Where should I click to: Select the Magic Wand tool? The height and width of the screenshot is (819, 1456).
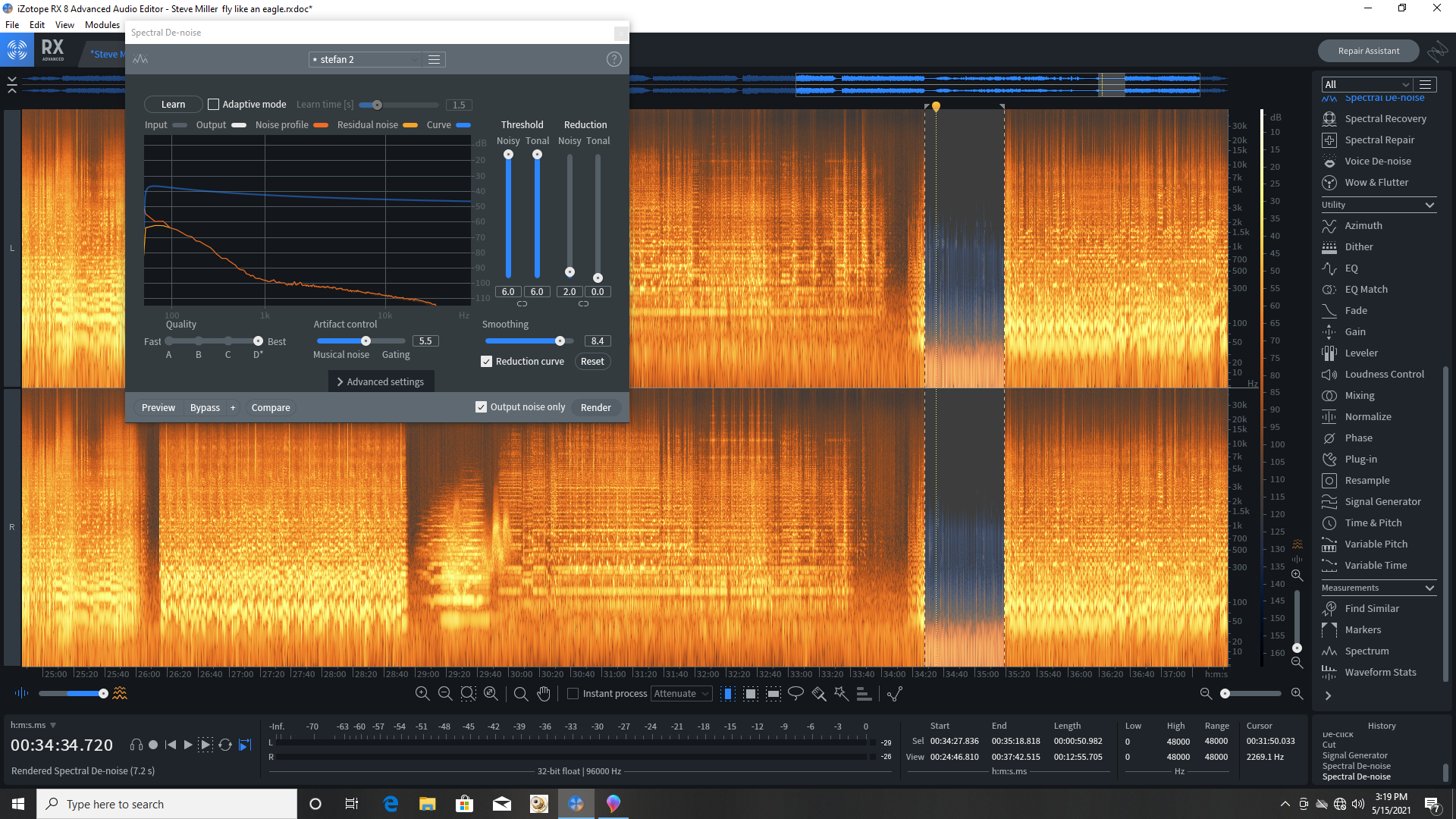click(841, 693)
